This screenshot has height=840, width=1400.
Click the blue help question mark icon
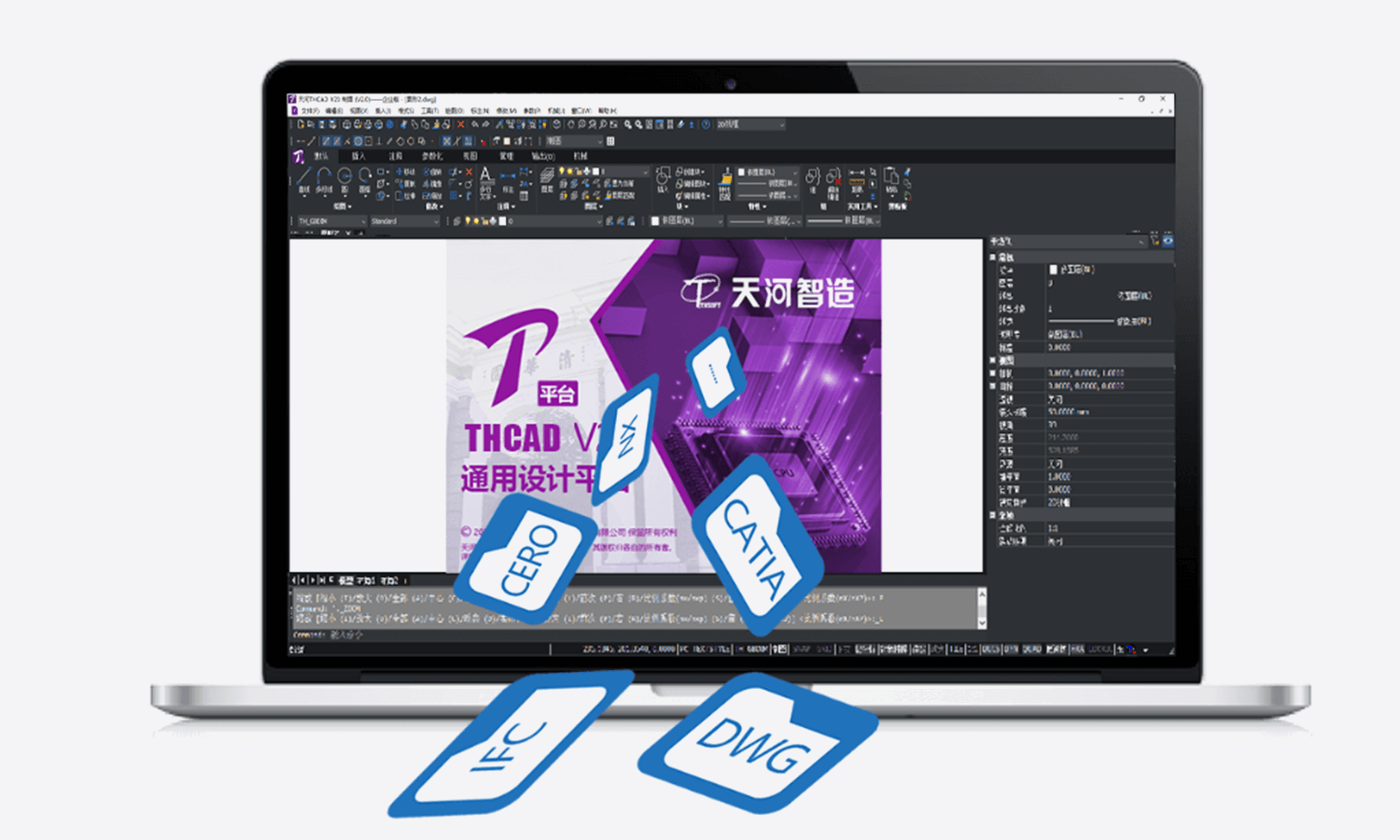(x=706, y=125)
